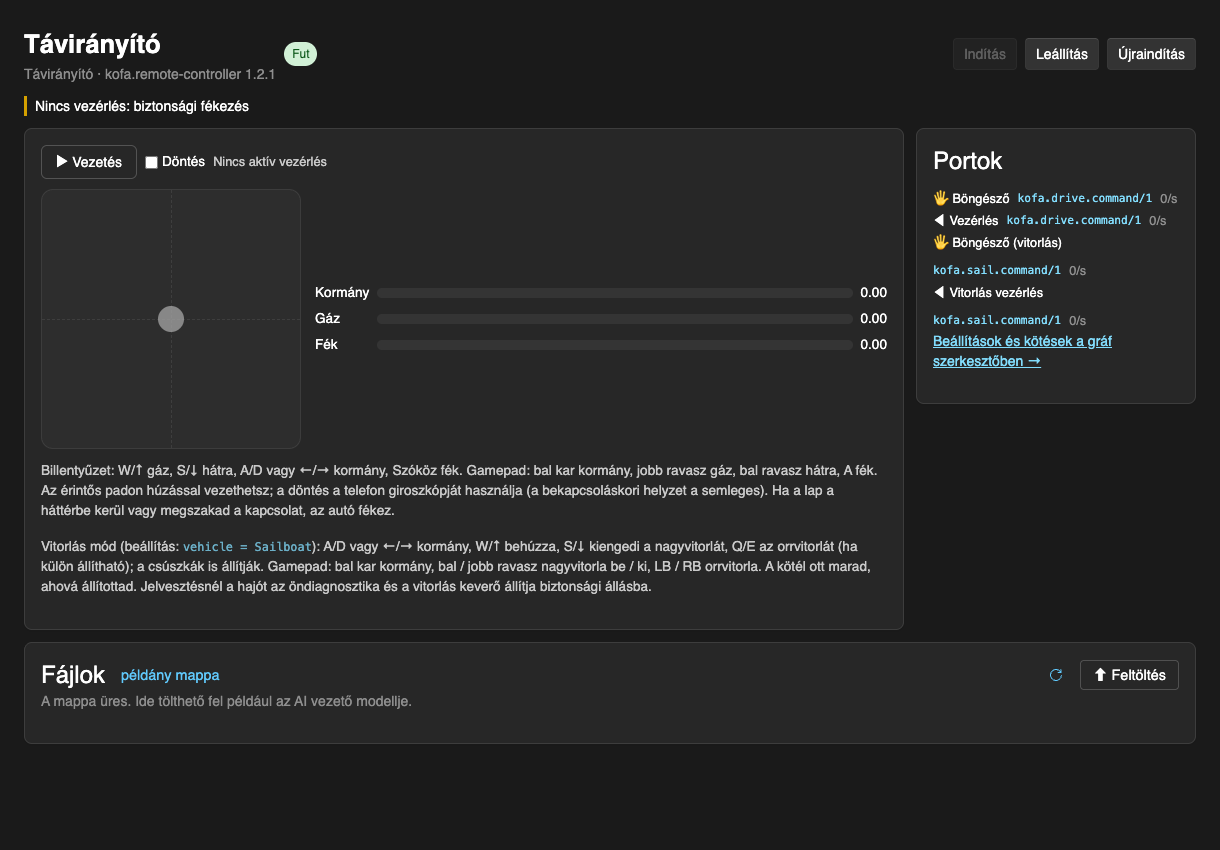Click the 0.00 value in the Gáz row
Screen dimensions: 1220x850
(x=873, y=319)
